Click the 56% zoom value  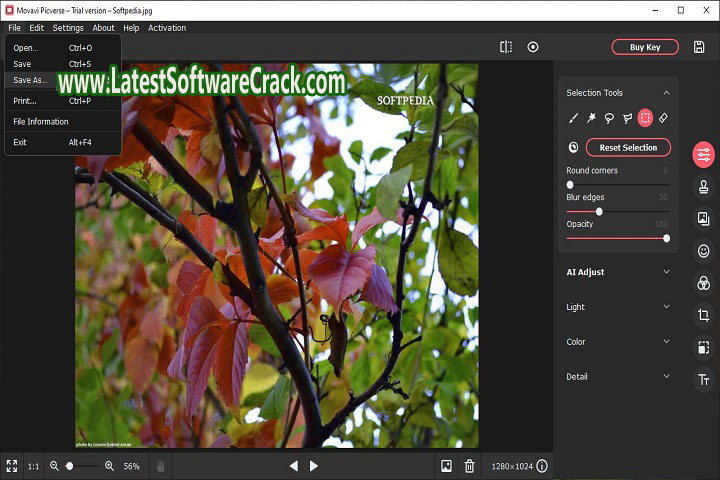131,466
